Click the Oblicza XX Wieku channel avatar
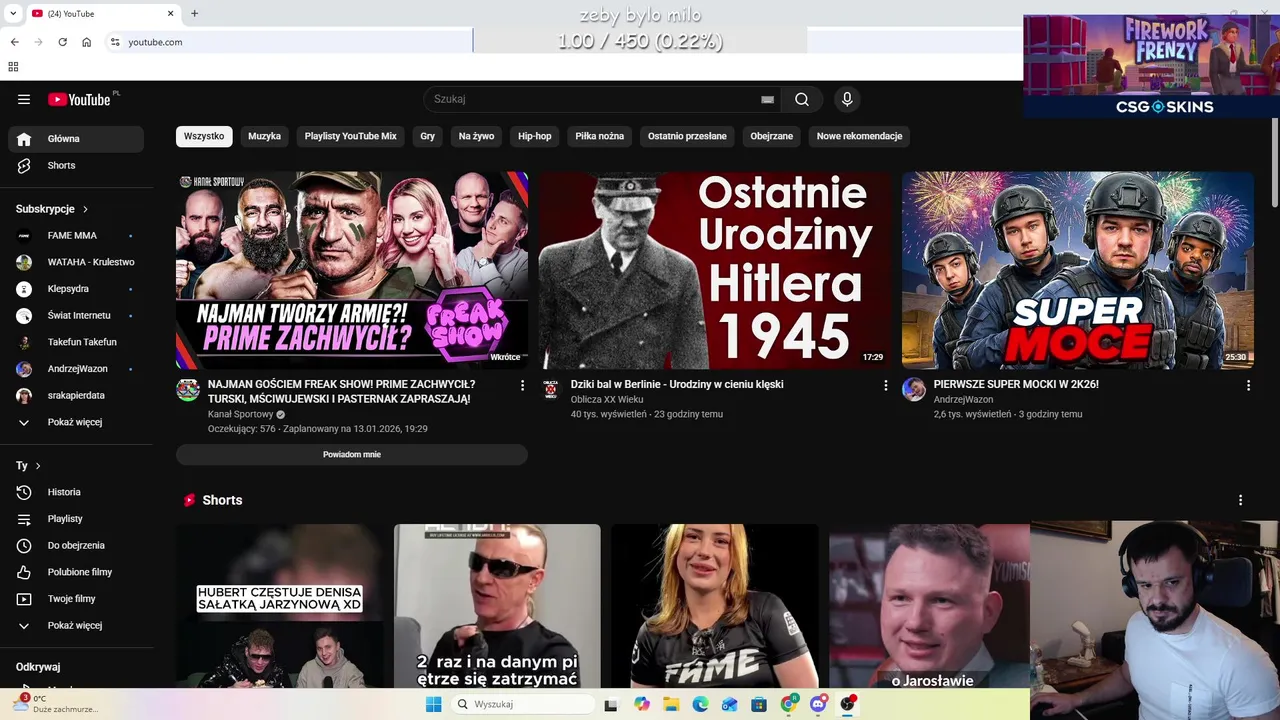This screenshot has height=720, width=1280. coord(551,390)
